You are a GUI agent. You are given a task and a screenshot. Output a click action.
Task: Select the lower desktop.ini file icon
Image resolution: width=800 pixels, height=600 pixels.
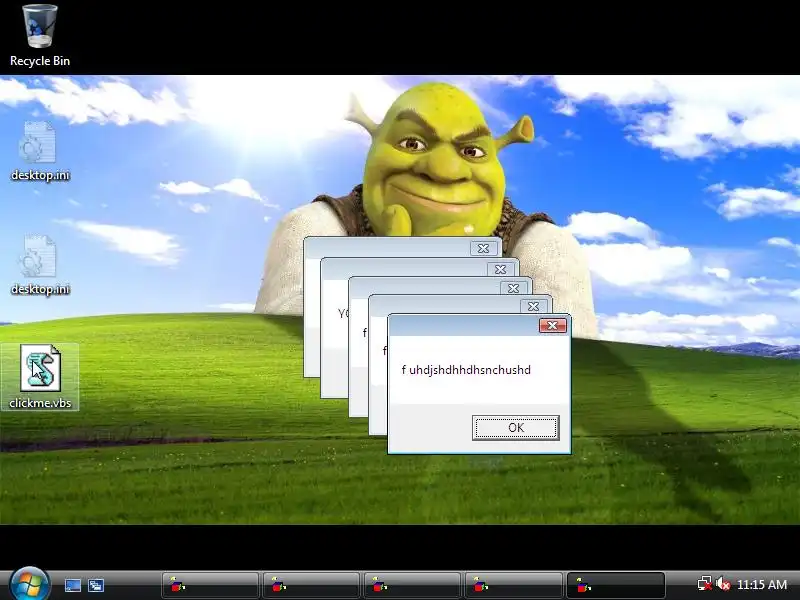40,265
